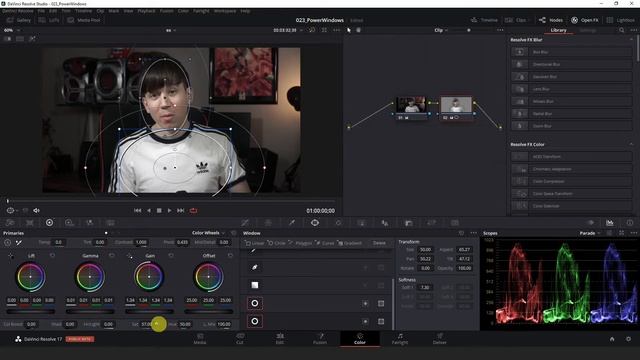This screenshot has height=360, width=640.
Task: Reset the Gain wheel
Action: [x=171, y=256]
